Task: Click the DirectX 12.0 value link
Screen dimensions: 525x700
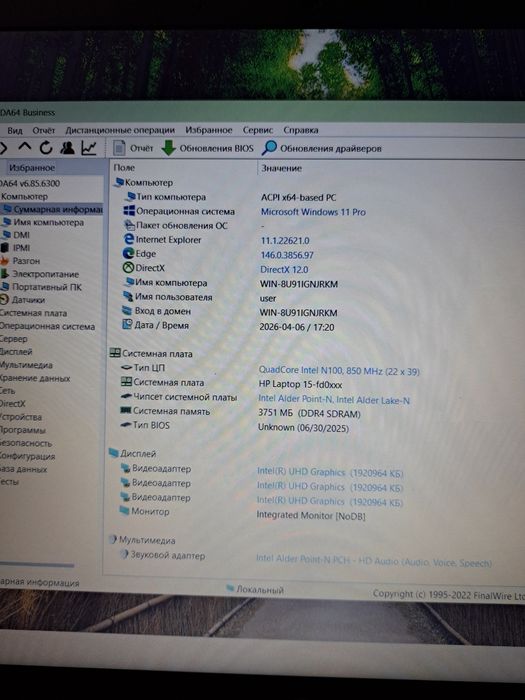Action: pos(284,270)
